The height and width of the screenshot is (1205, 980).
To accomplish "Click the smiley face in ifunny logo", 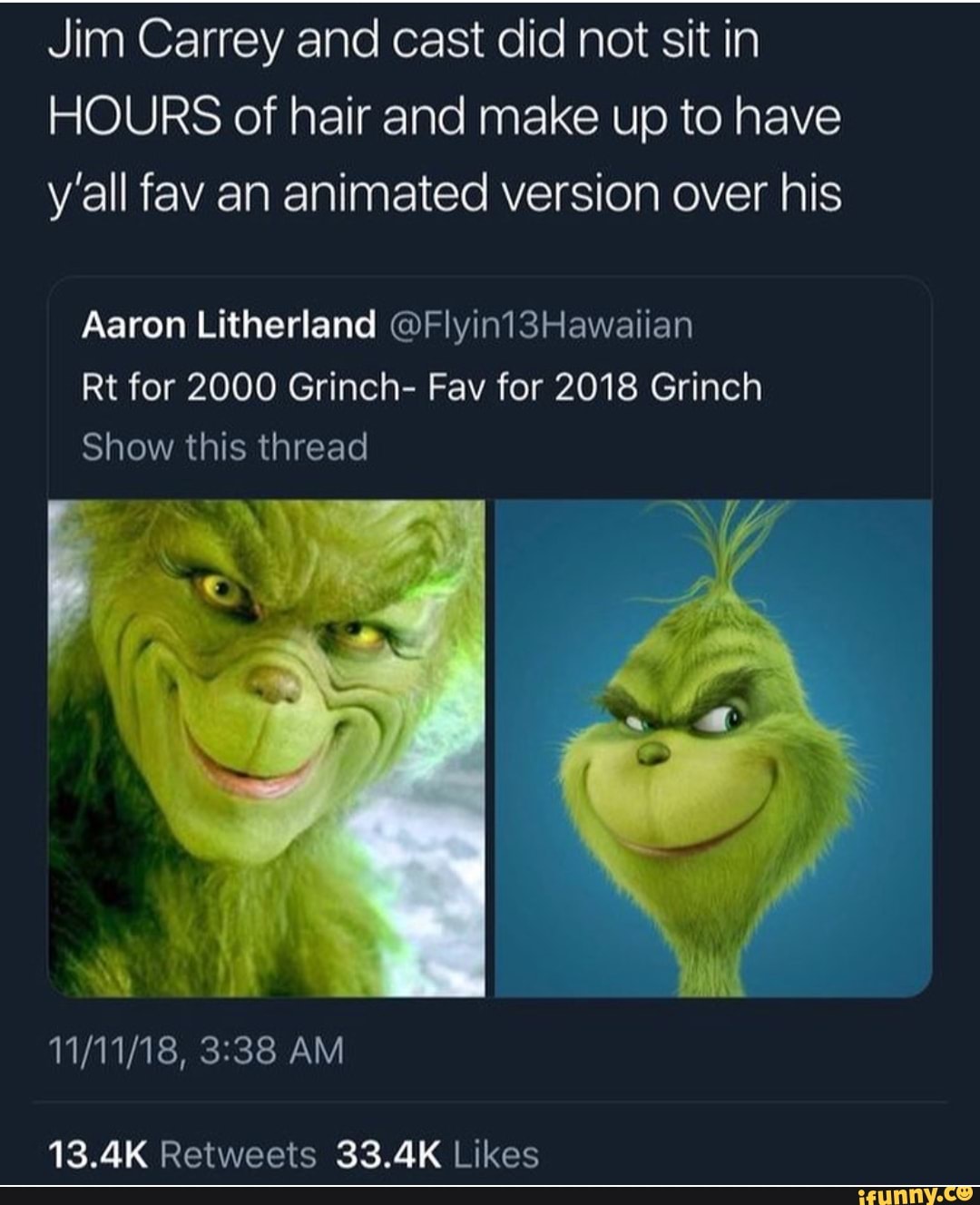I will coord(965,1193).
